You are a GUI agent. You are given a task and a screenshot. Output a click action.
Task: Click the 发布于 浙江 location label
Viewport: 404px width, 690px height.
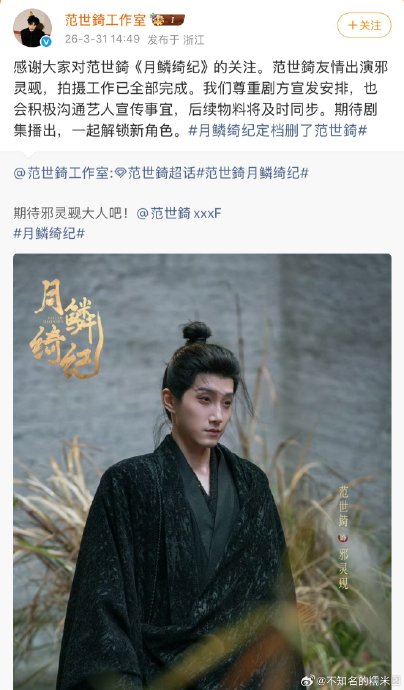click(x=176, y=40)
